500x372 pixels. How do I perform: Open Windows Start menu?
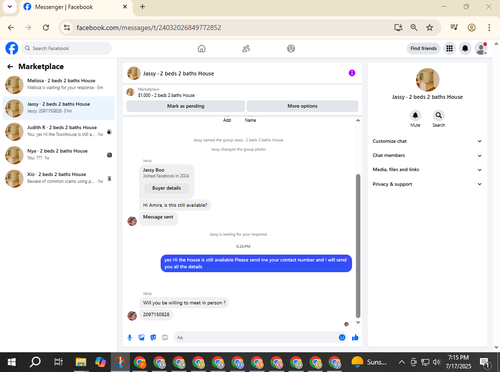pyautogui.click(x=12, y=362)
